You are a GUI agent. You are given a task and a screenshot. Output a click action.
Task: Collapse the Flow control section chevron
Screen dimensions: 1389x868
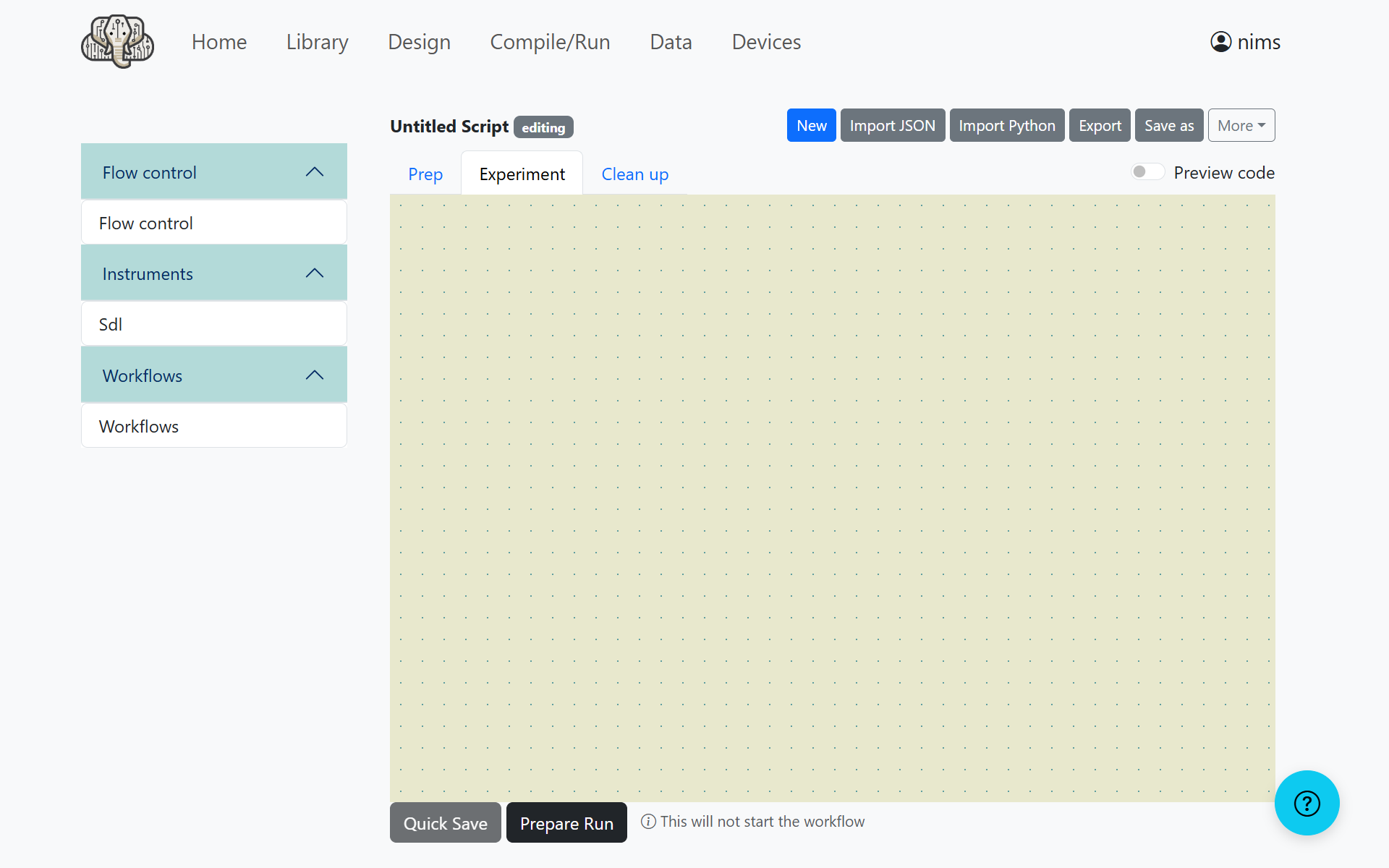[x=314, y=172]
